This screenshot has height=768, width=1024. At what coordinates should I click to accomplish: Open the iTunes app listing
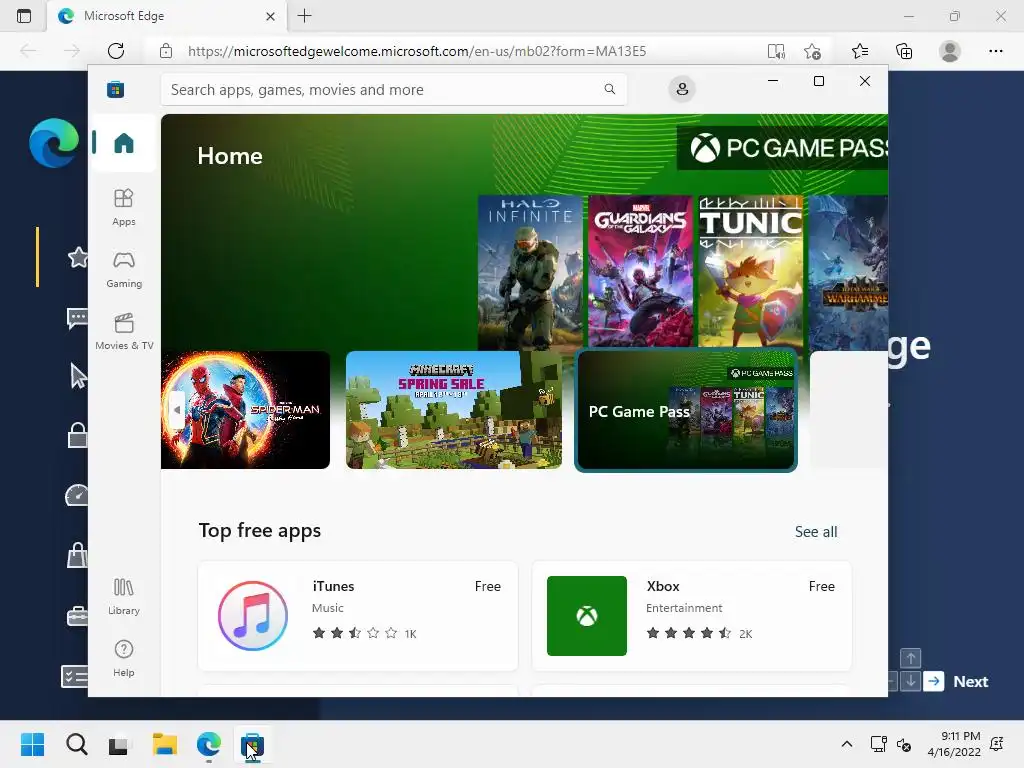(358, 616)
